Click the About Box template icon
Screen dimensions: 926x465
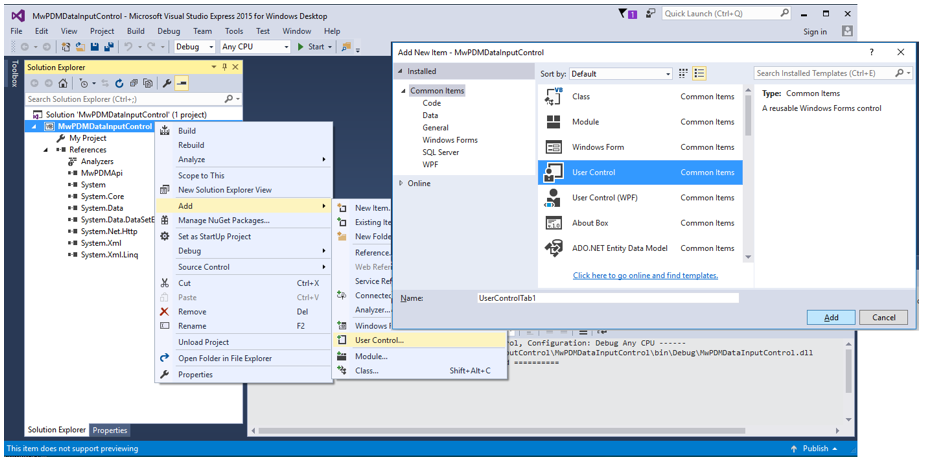click(x=553, y=223)
